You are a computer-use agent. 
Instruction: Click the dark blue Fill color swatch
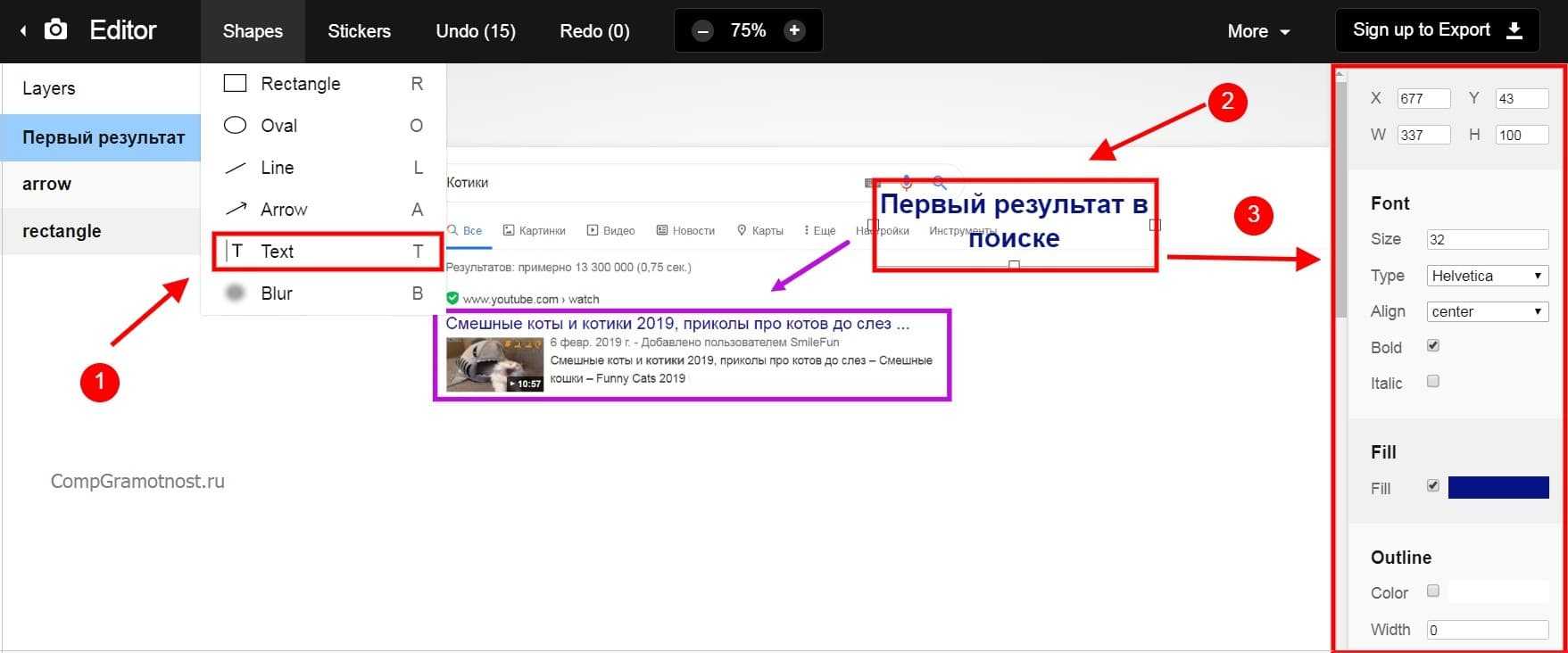[1497, 487]
